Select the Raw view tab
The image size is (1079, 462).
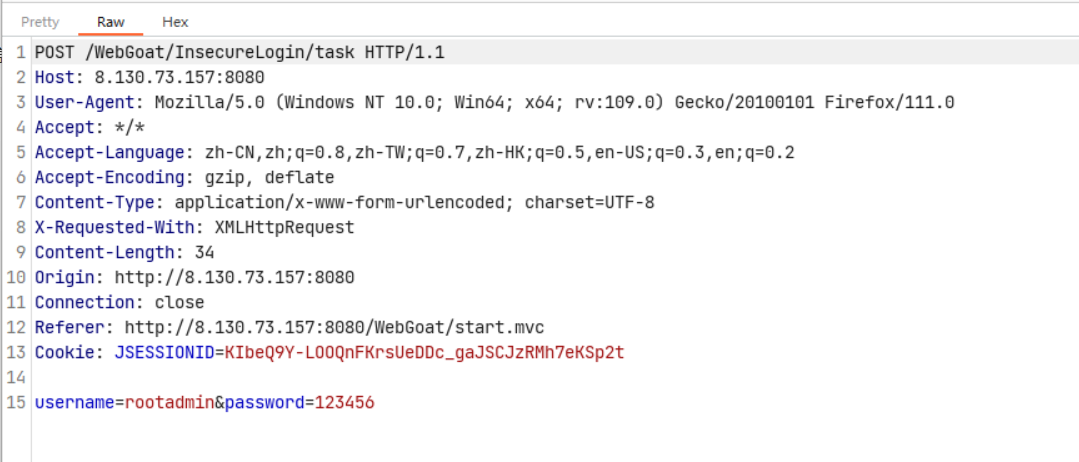coord(111,21)
